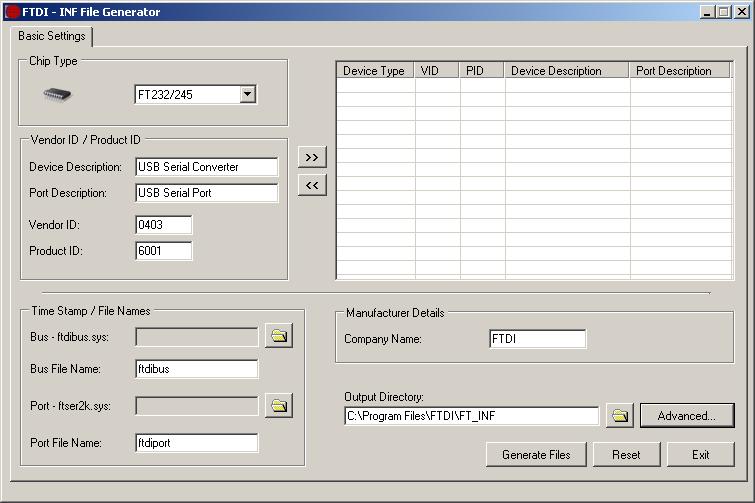The image size is (755, 503).
Task: Browse for the ftser2k.sys port file
Action: point(279,406)
